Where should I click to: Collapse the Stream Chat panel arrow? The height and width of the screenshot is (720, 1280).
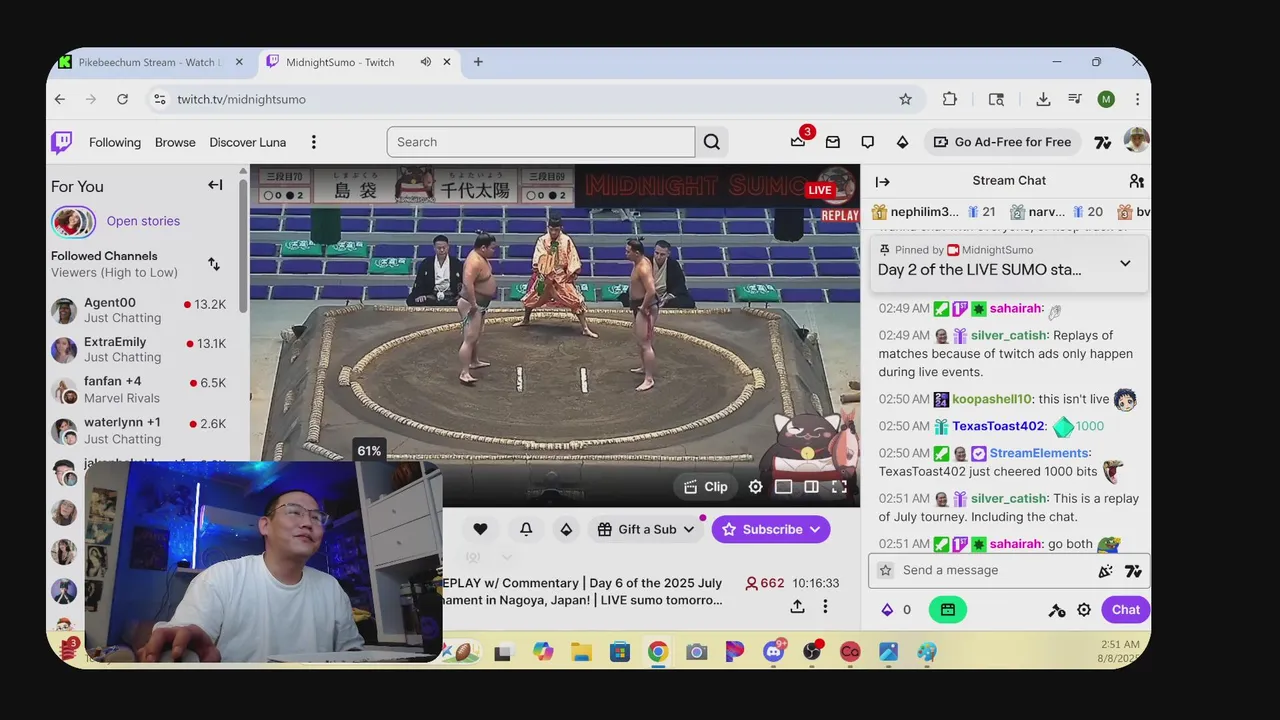pyautogui.click(x=883, y=181)
